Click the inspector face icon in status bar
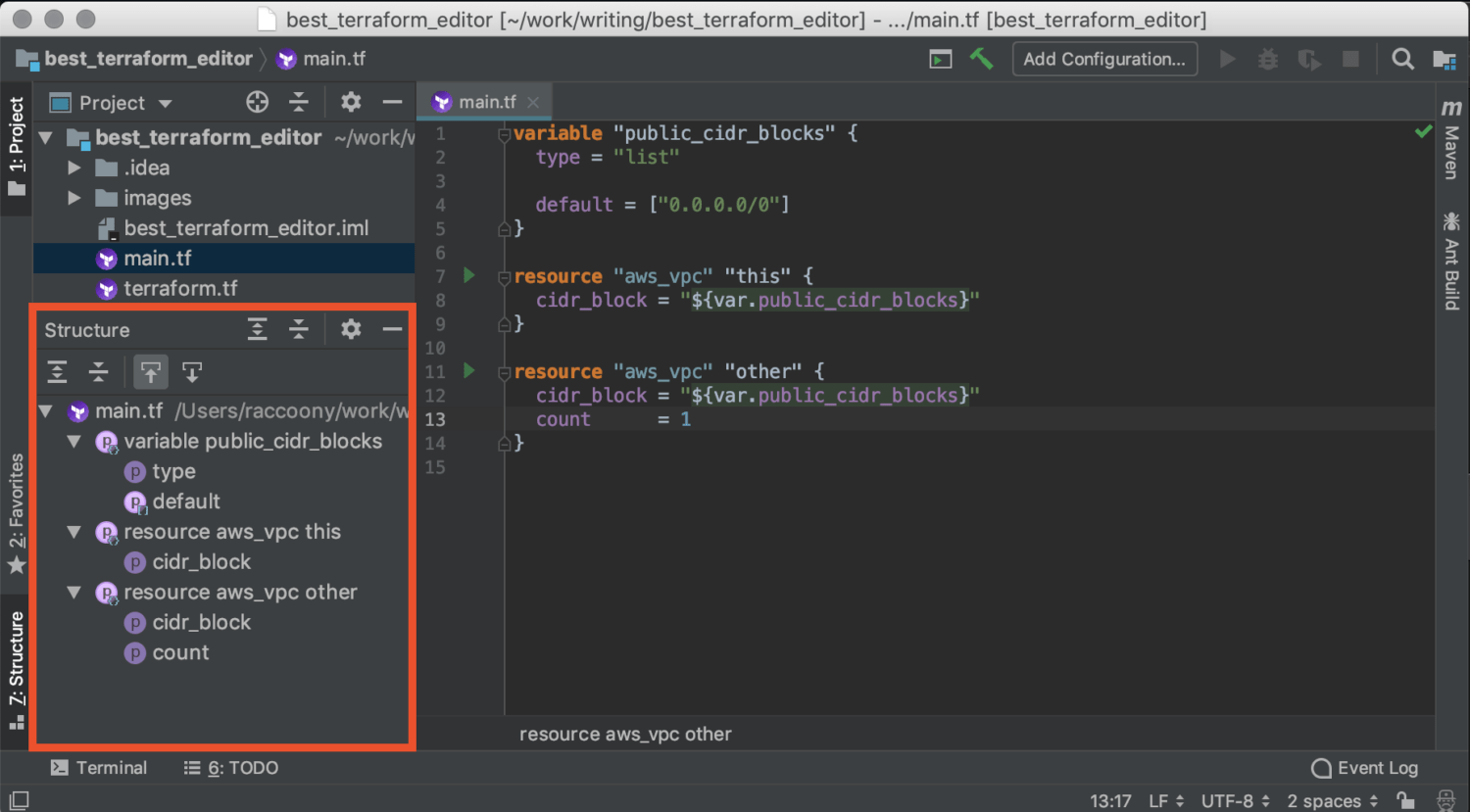The image size is (1470, 812). click(x=1445, y=800)
